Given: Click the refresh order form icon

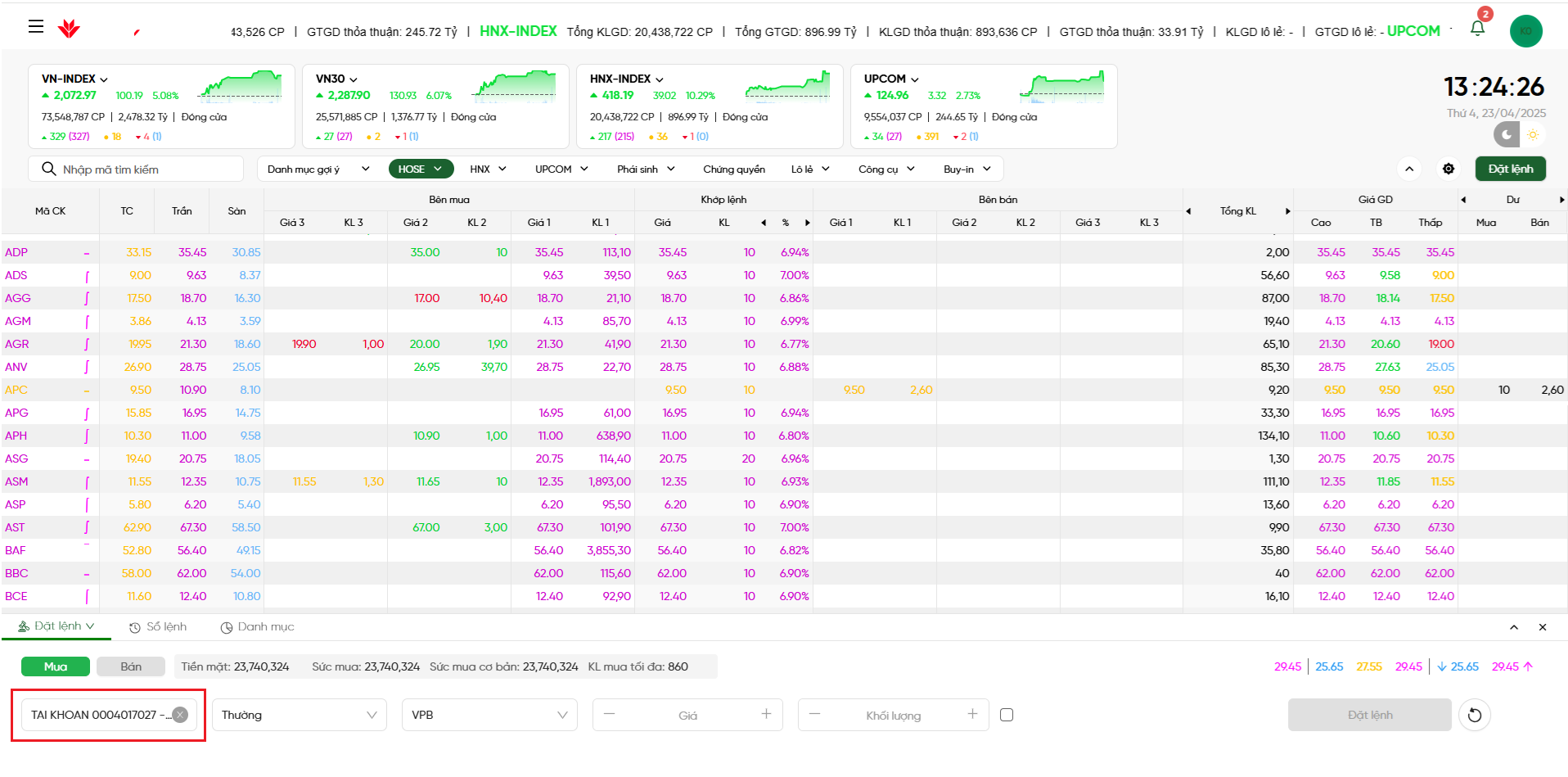Looking at the screenshot, I should (x=1474, y=715).
